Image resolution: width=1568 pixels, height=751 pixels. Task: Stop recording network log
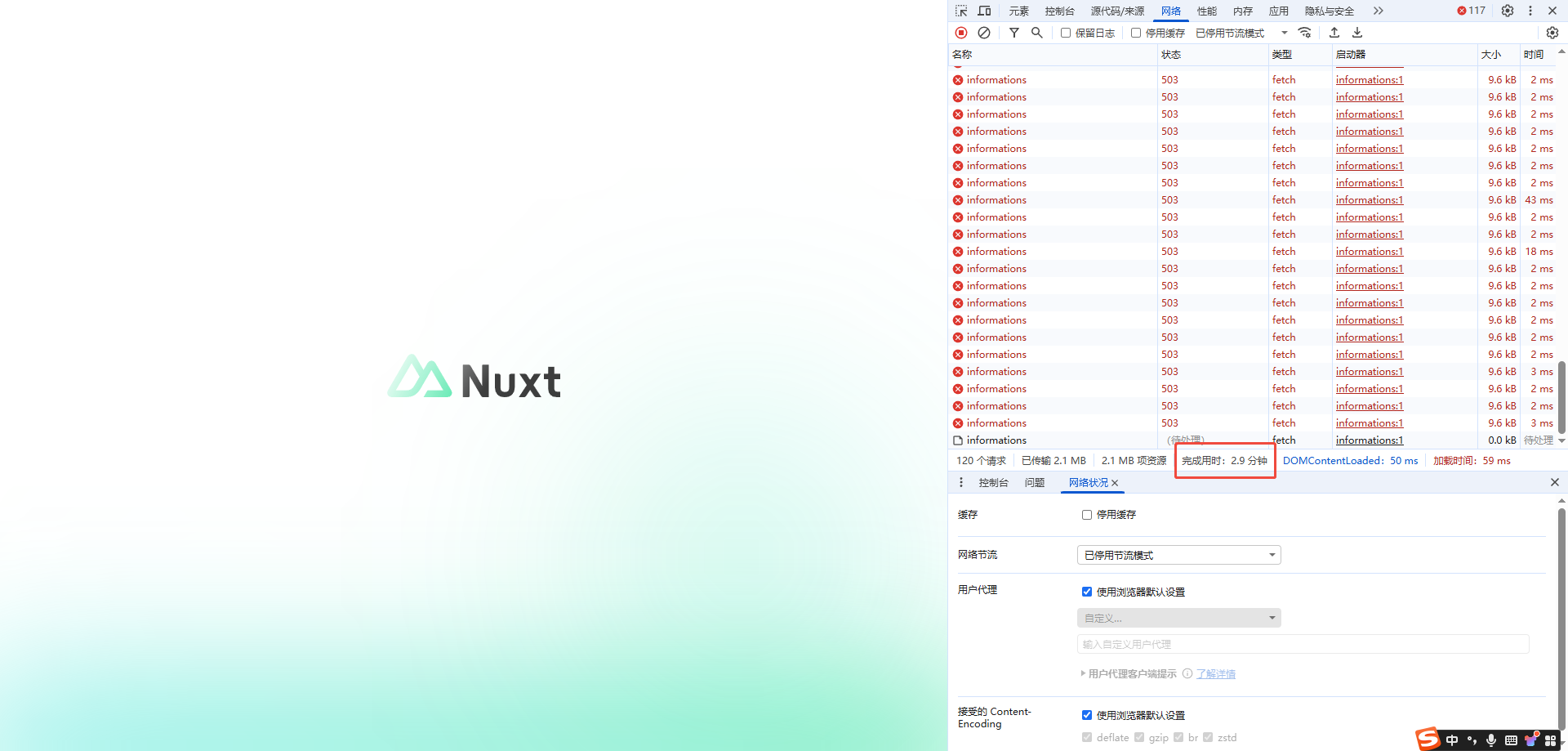click(961, 33)
